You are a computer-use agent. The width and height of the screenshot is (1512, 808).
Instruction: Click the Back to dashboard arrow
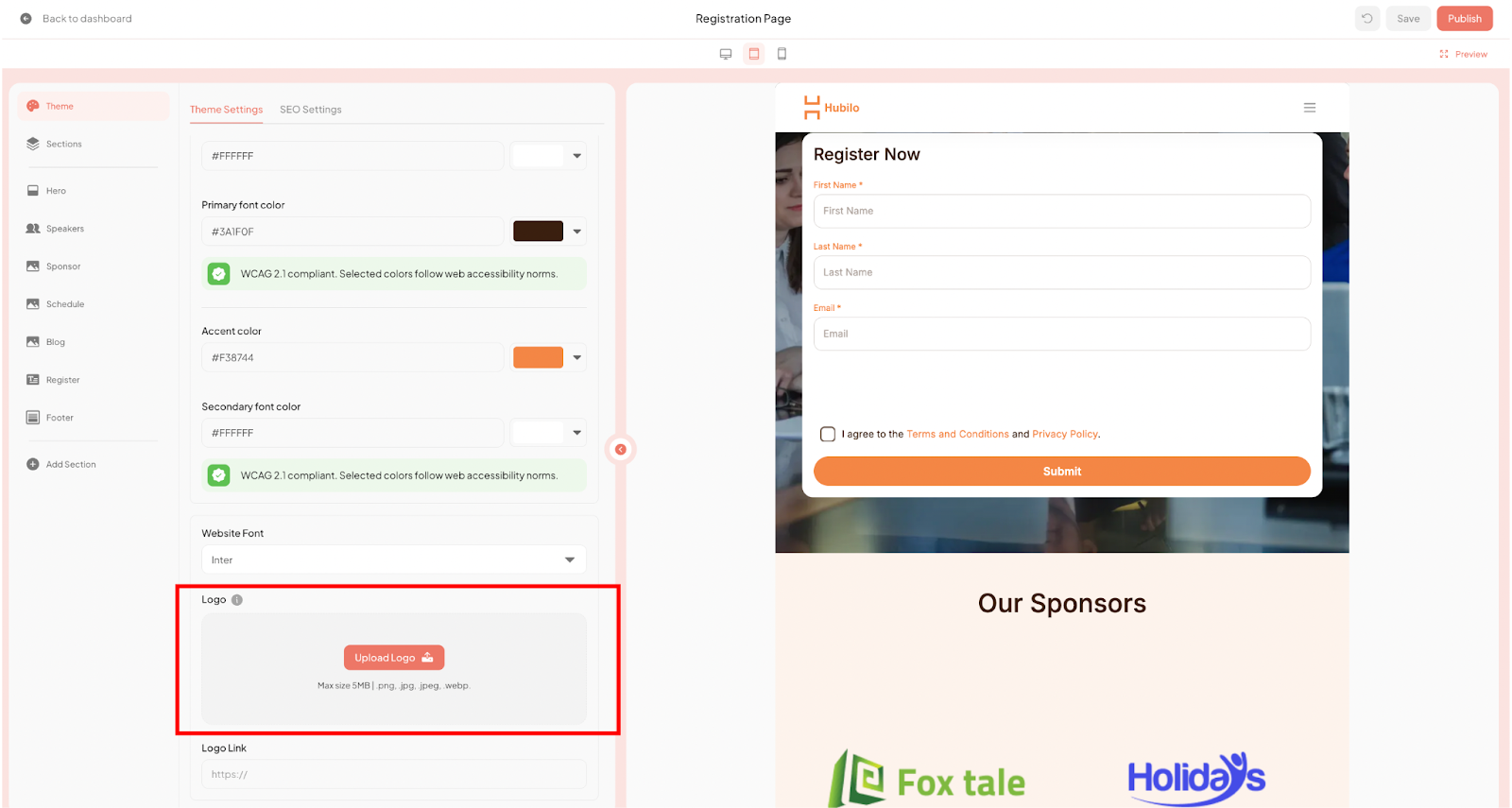[26, 19]
